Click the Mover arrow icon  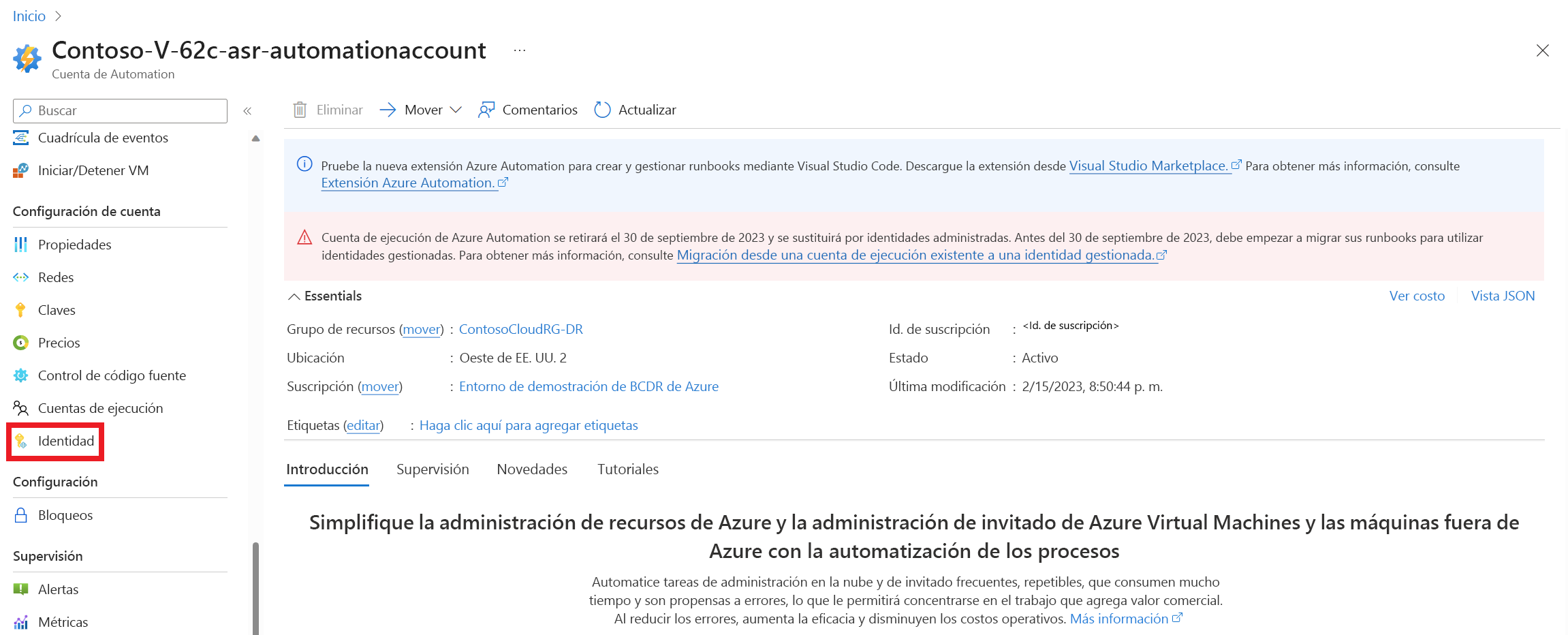(388, 110)
